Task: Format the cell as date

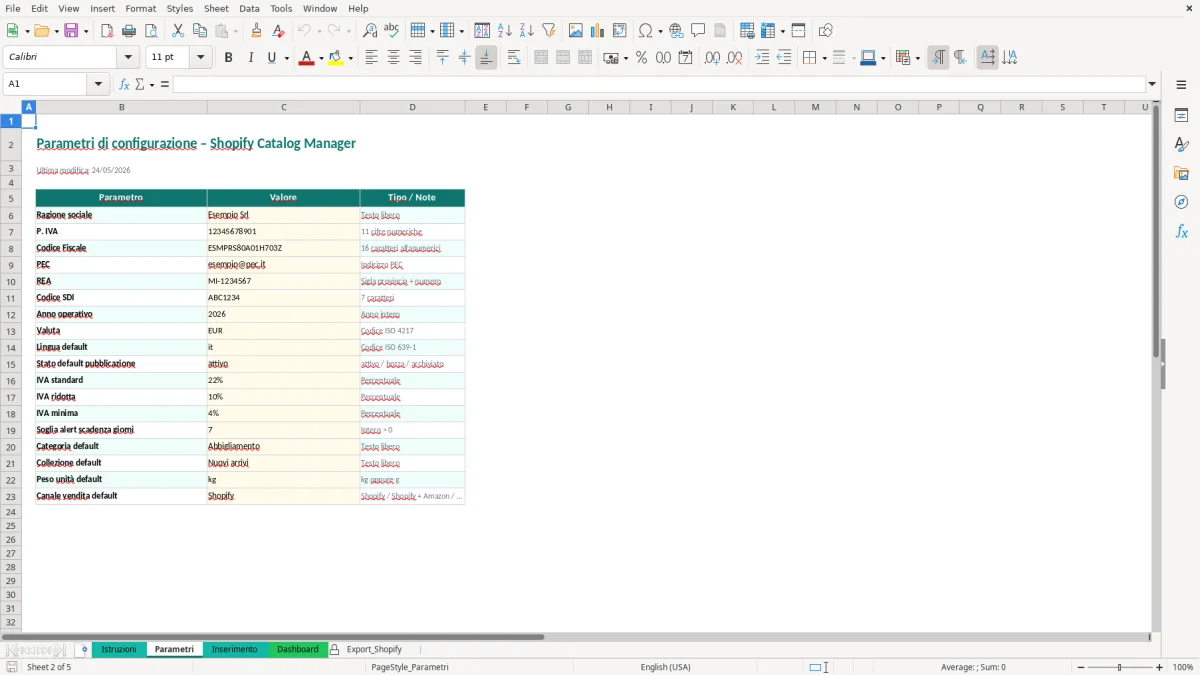Action: [685, 58]
